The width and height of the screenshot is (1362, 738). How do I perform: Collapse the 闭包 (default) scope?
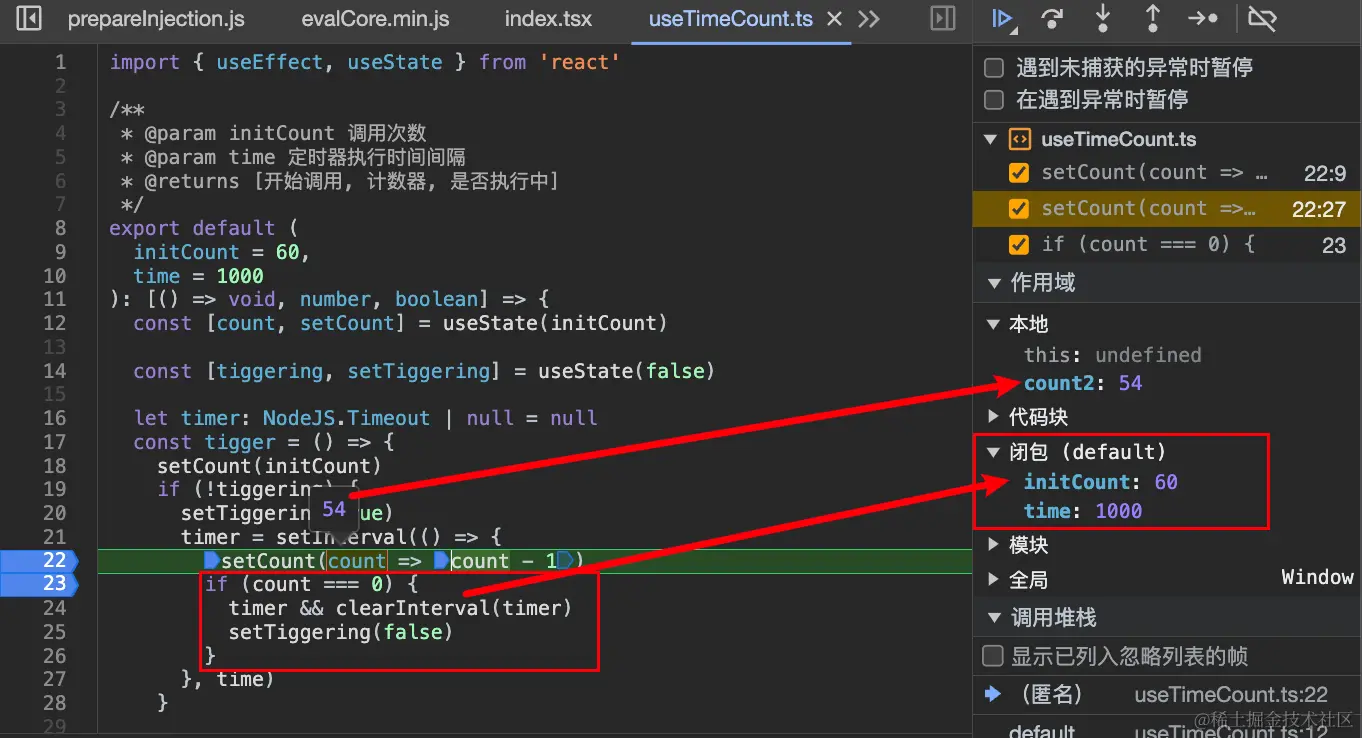pos(993,452)
